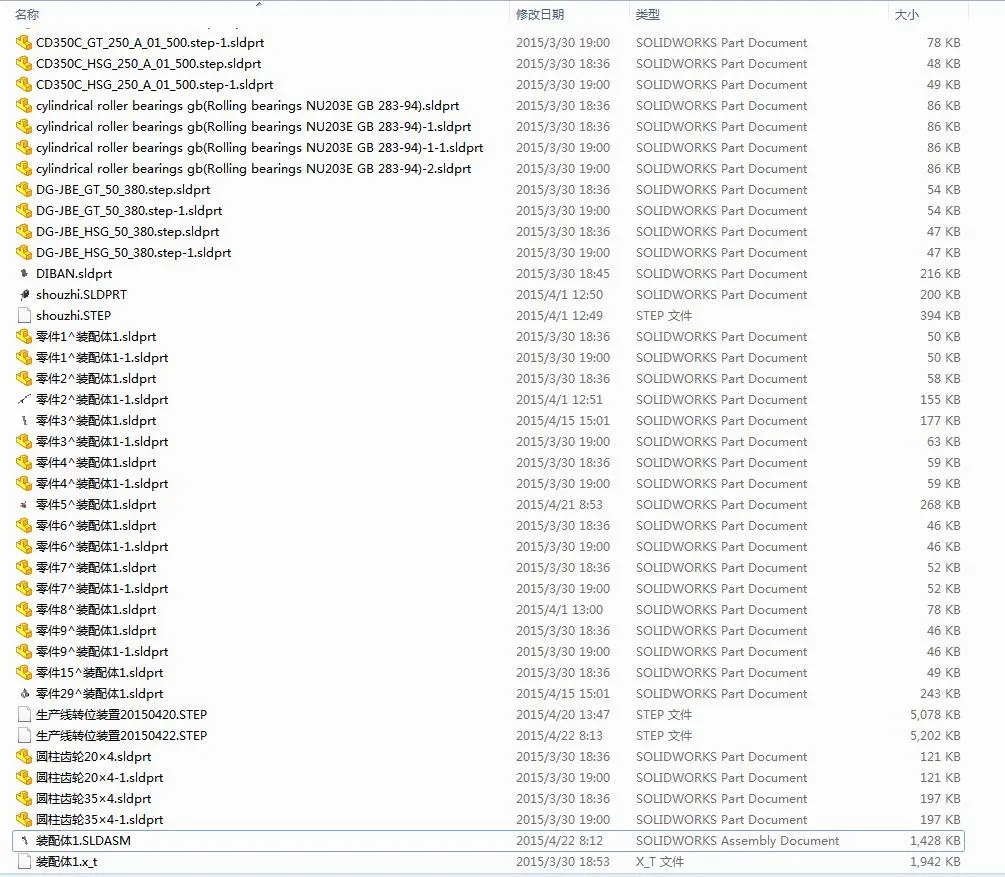Select cylindrical roller bearings NU203E GB 283-94).sldprt
The width and height of the screenshot is (1005, 877).
(x=247, y=106)
